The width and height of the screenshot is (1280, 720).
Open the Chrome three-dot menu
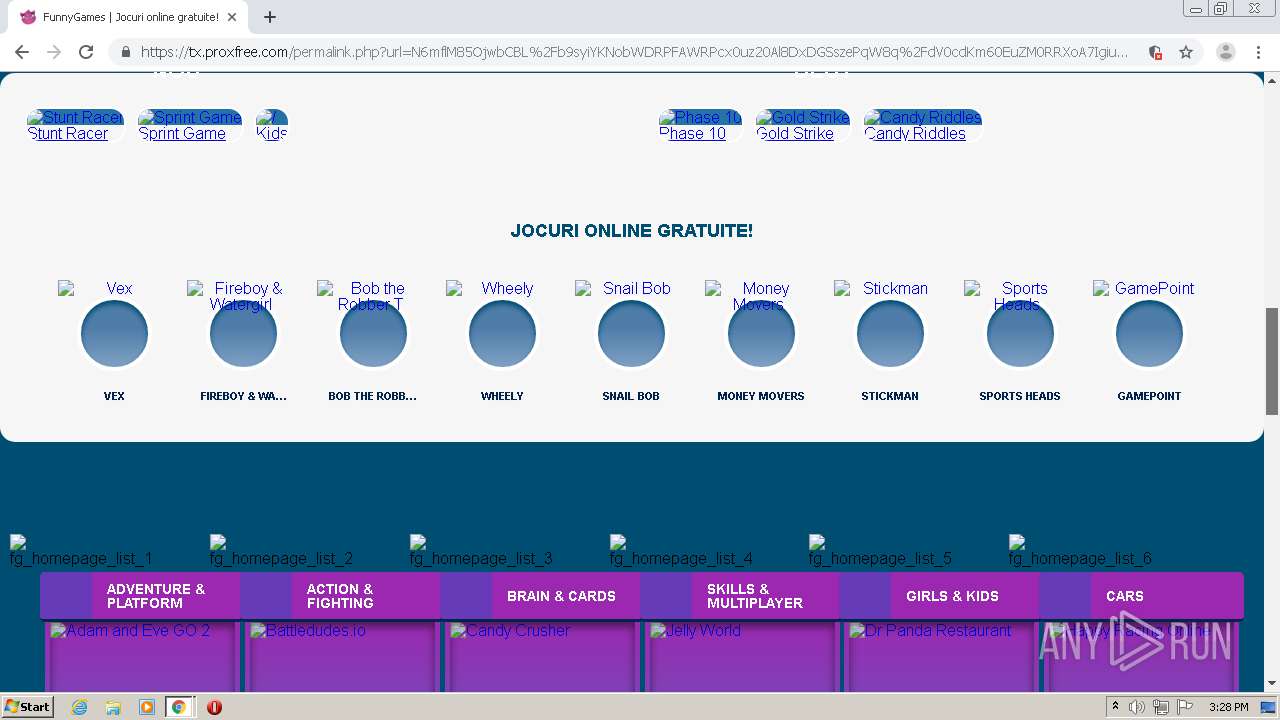[x=1257, y=52]
